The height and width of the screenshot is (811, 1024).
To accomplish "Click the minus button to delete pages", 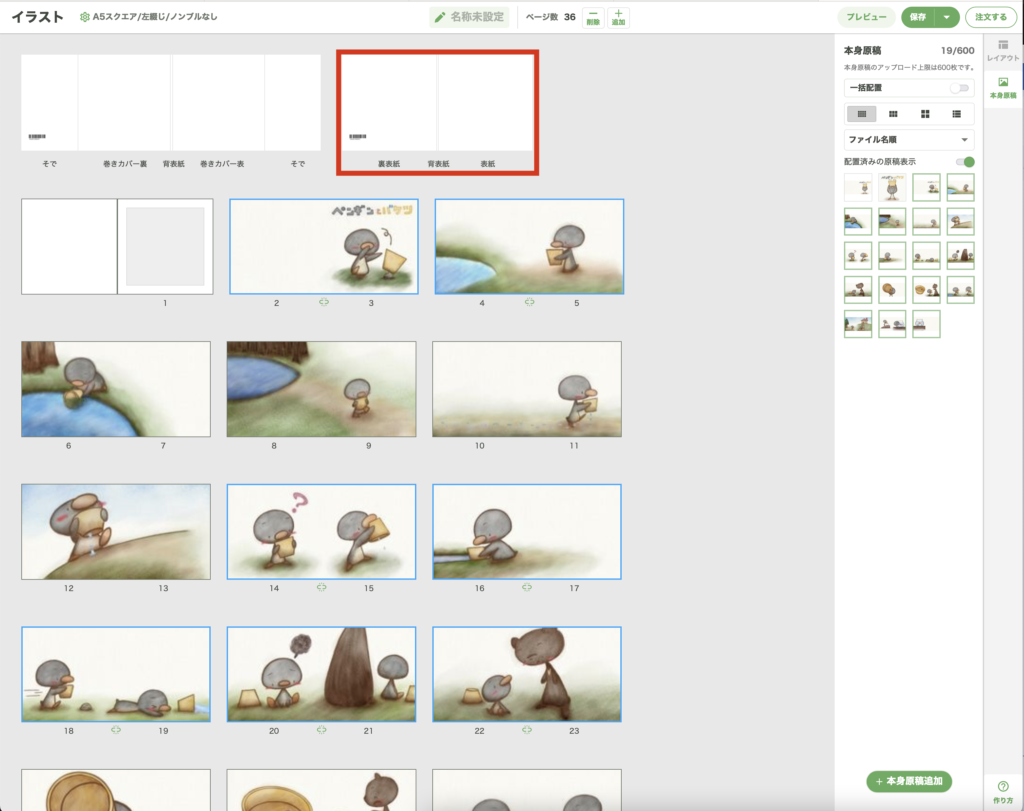I will pos(593,17).
